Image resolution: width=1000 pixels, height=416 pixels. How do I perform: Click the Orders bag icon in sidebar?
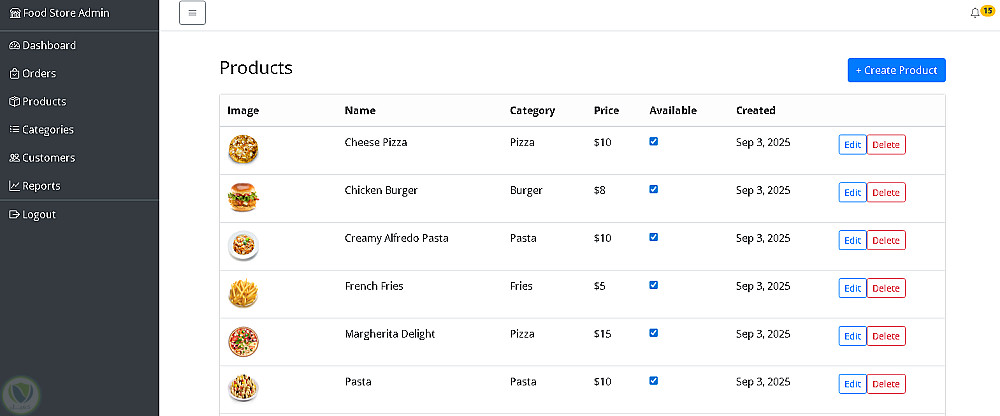pos(14,73)
